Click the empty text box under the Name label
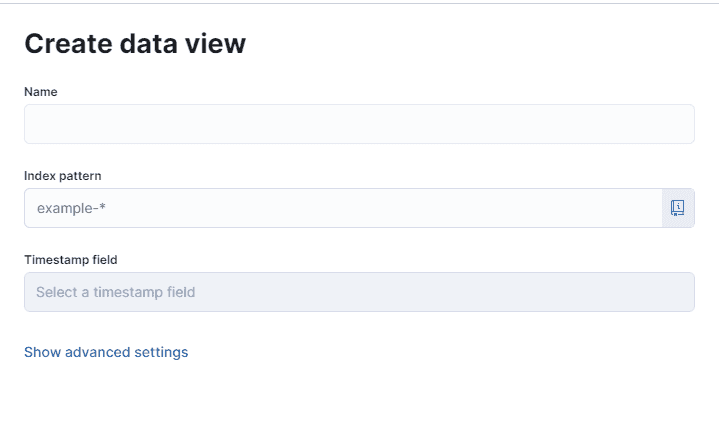Viewport: 719px width, 444px height. click(359, 124)
